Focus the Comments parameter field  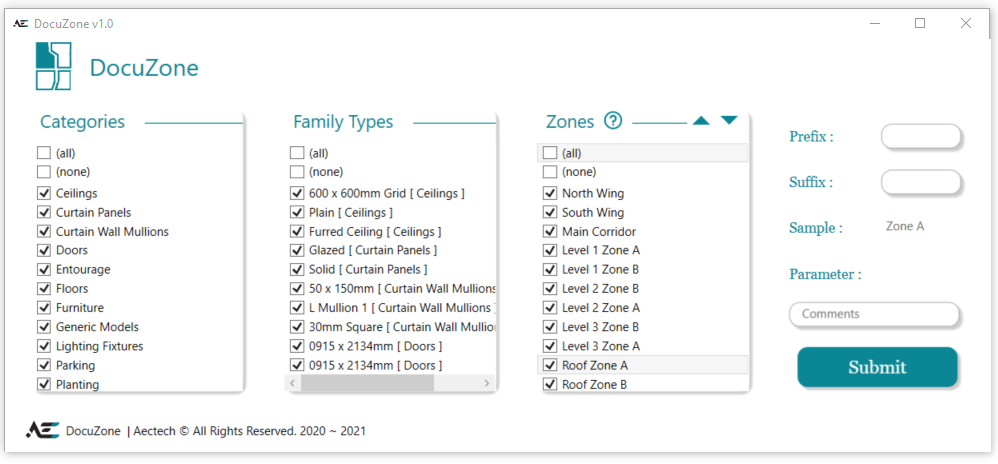(x=874, y=315)
